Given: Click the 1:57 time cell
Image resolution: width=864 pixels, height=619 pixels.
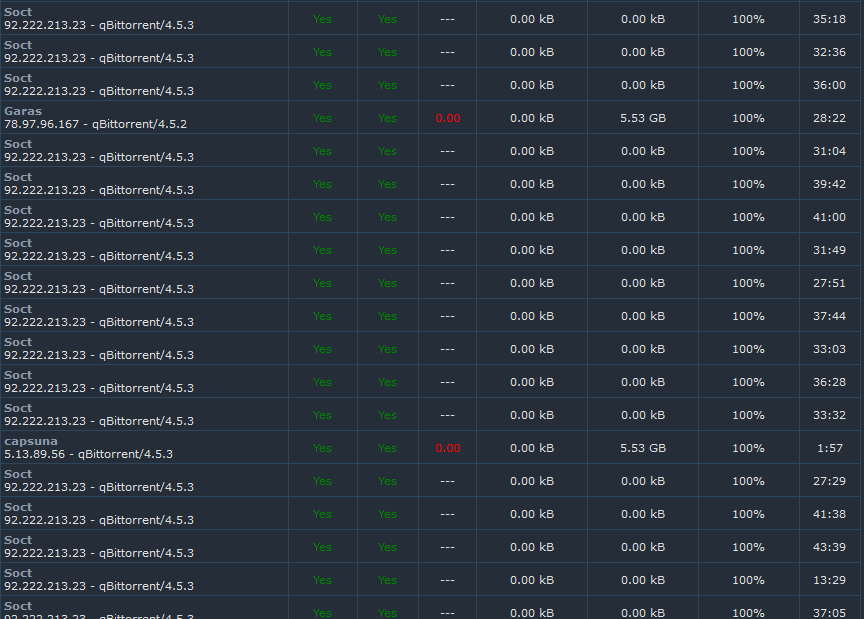Looking at the screenshot, I should (x=829, y=448).
